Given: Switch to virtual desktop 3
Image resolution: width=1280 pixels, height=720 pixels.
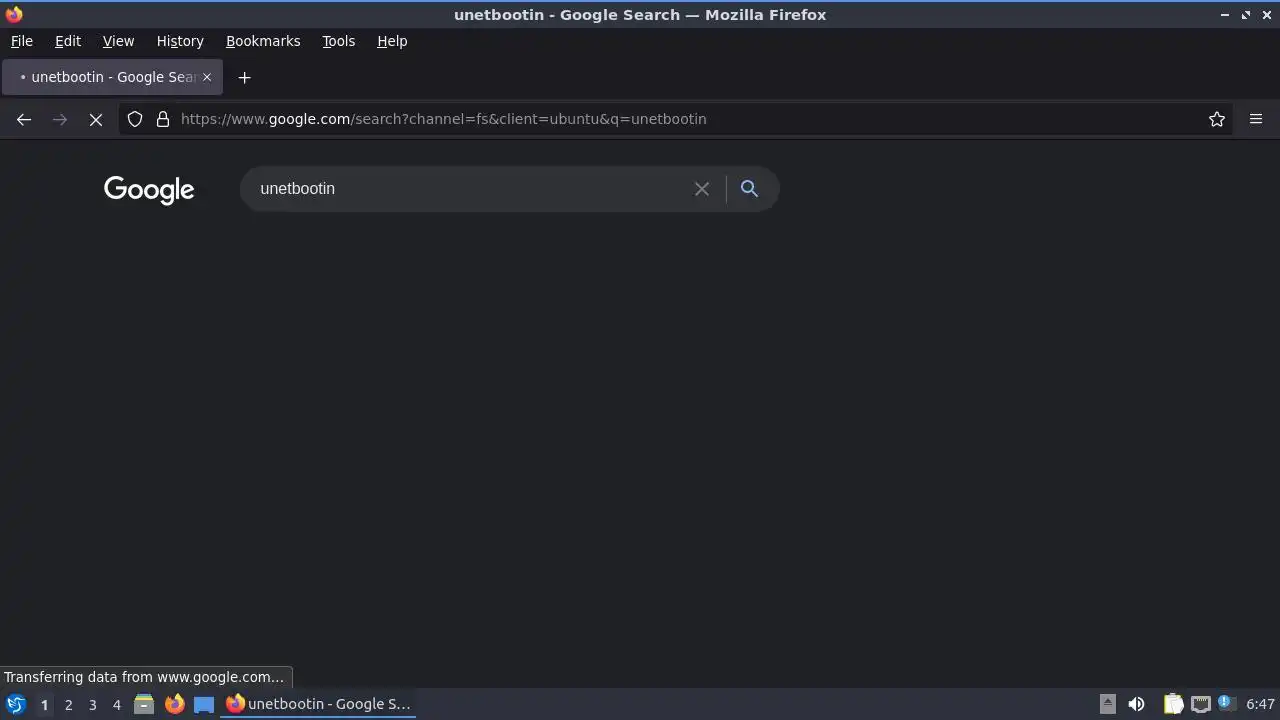Looking at the screenshot, I should tap(92, 704).
